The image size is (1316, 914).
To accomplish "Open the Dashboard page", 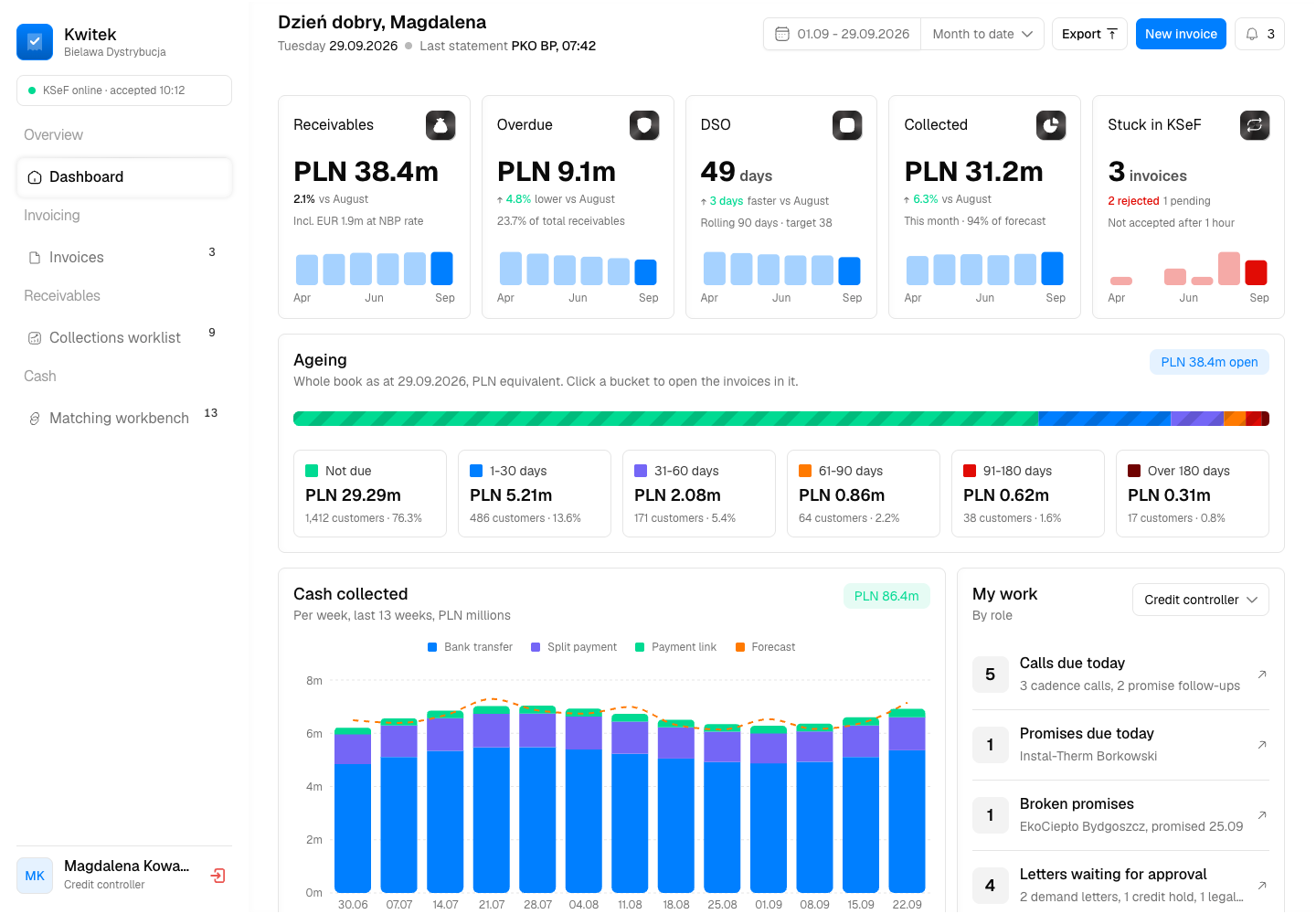I will pyautogui.click(x=124, y=177).
